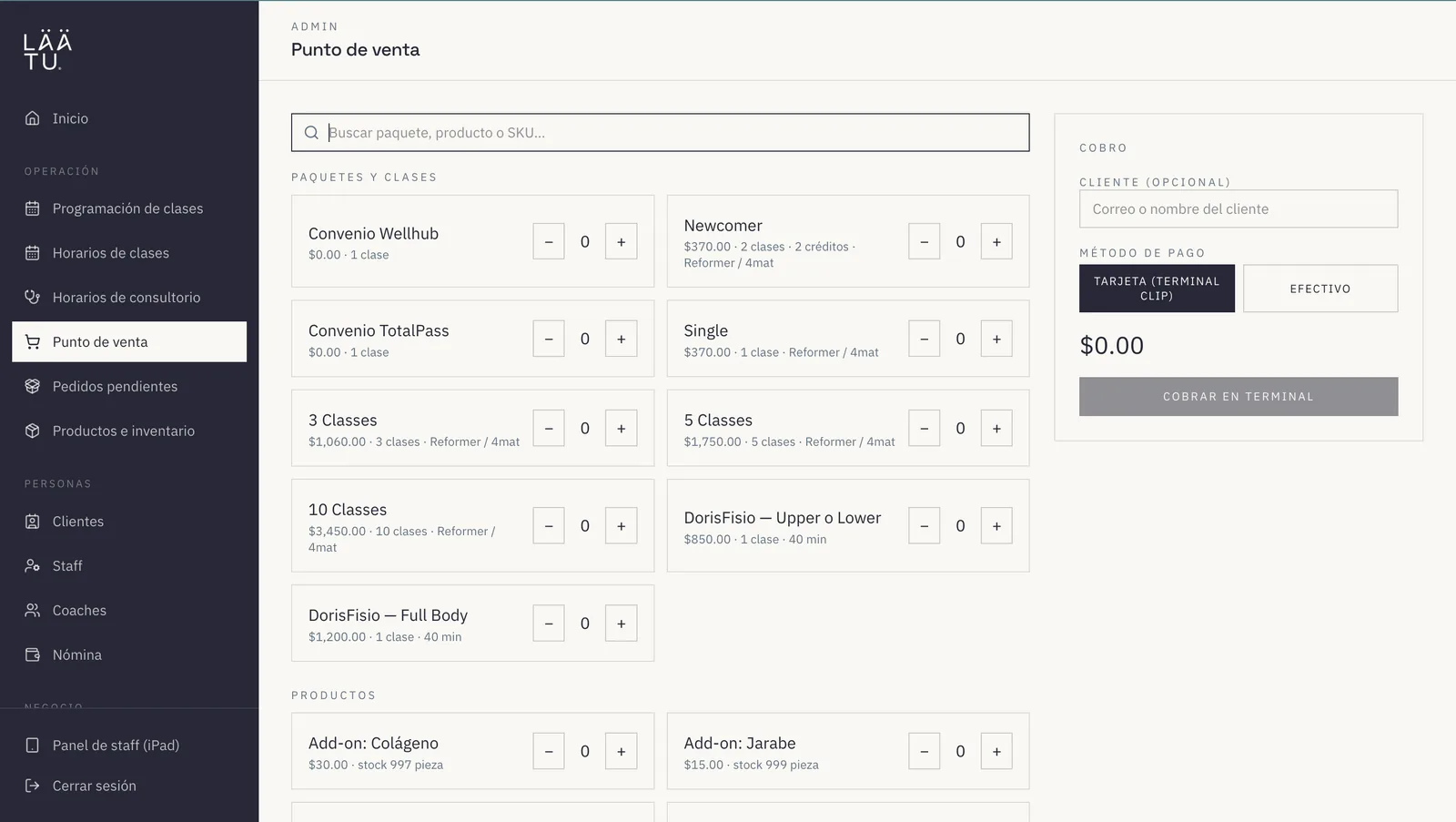Increase Convenio Wellhub quantity with plus

[622, 241]
